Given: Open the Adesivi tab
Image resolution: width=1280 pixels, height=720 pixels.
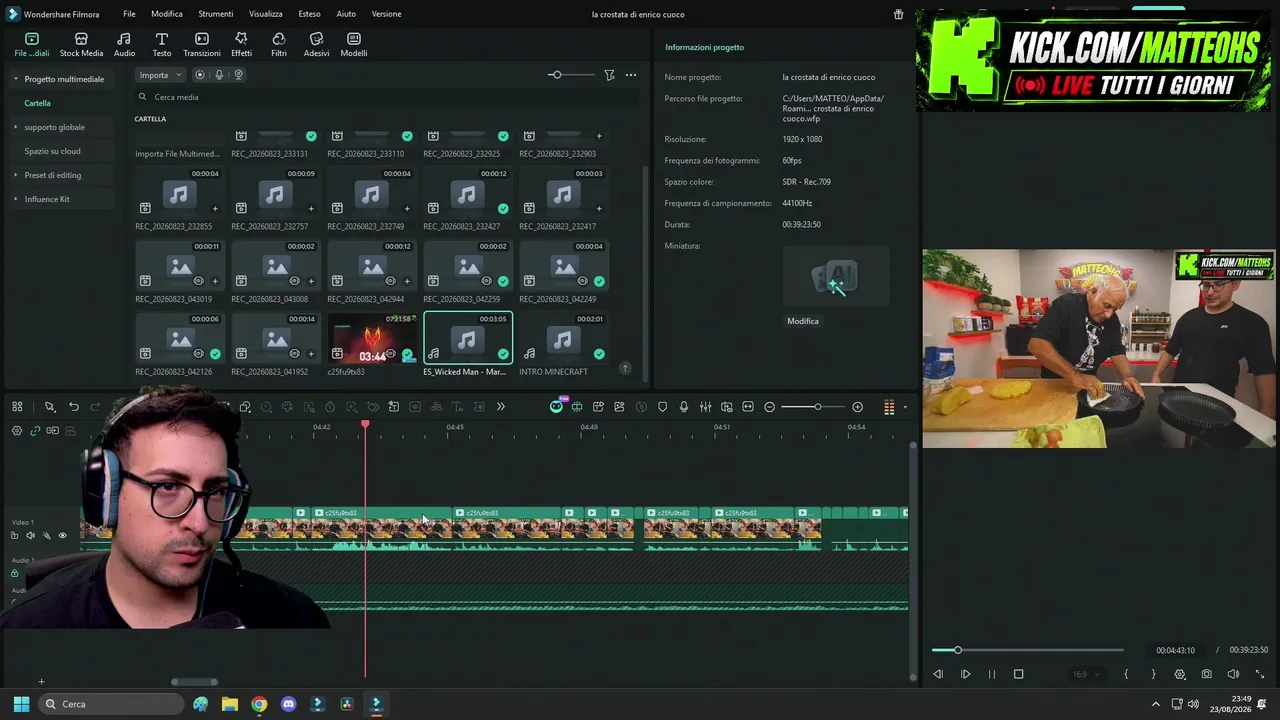Looking at the screenshot, I should (x=316, y=44).
